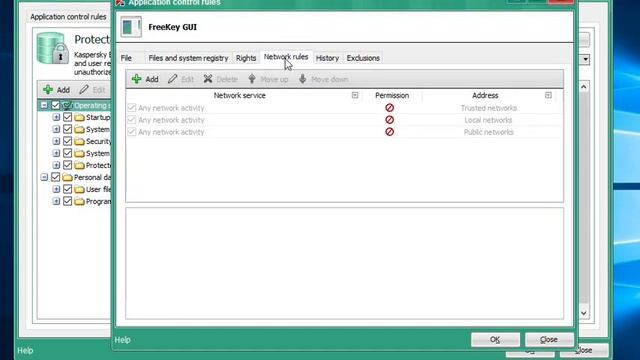
Task: Switch to the Exclusions tab
Action: (x=363, y=58)
